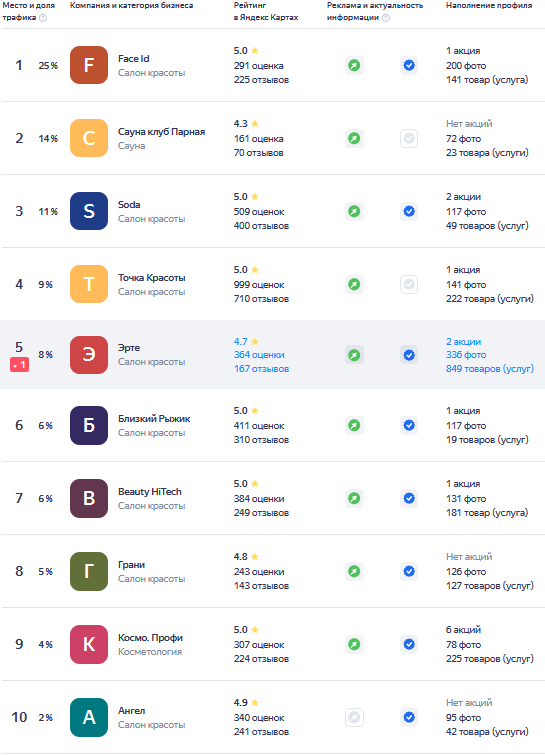
Task: Click blue verified badge in Beauty HiTech row
Action: (409, 498)
